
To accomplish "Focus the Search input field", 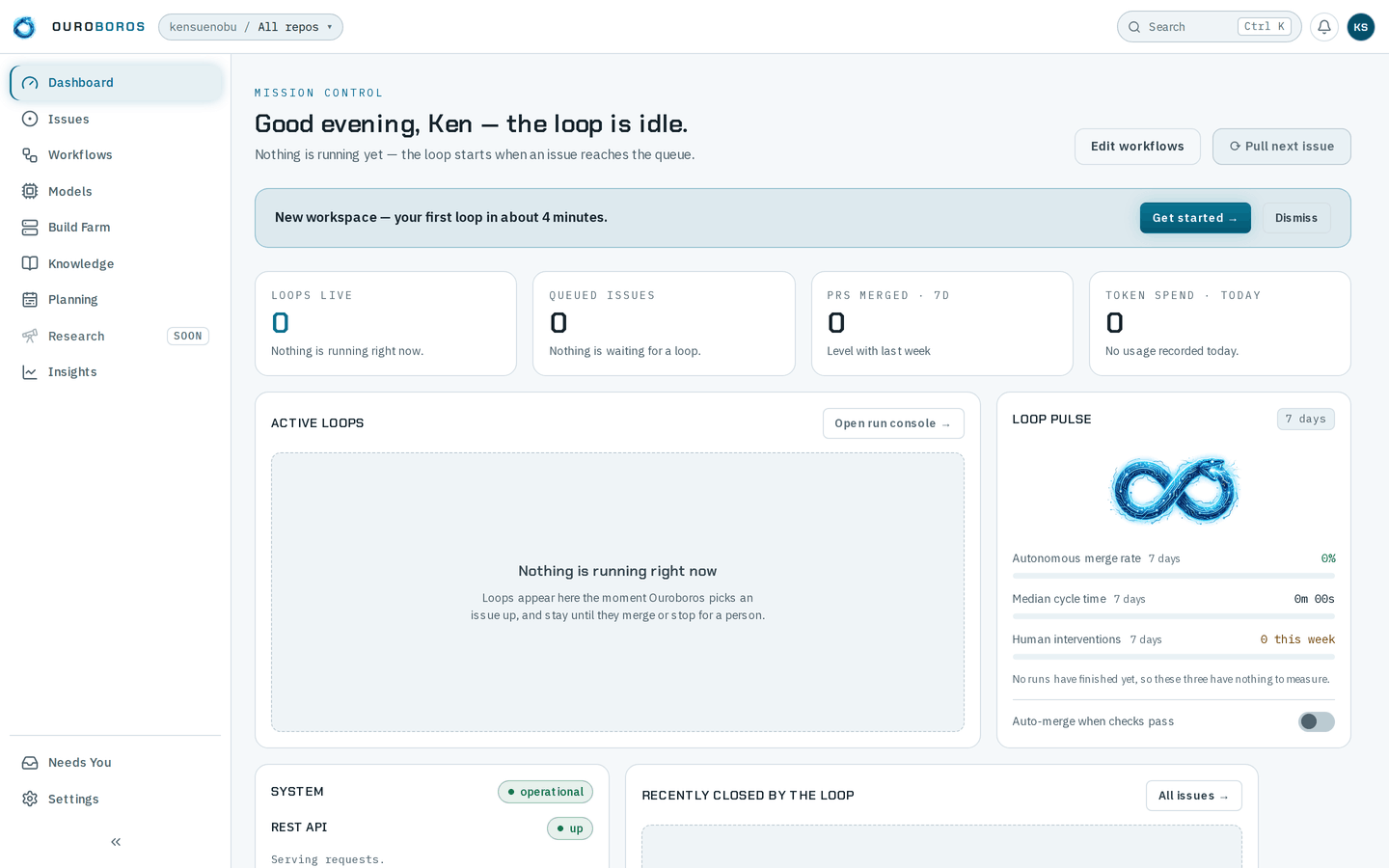I will (1210, 27).
